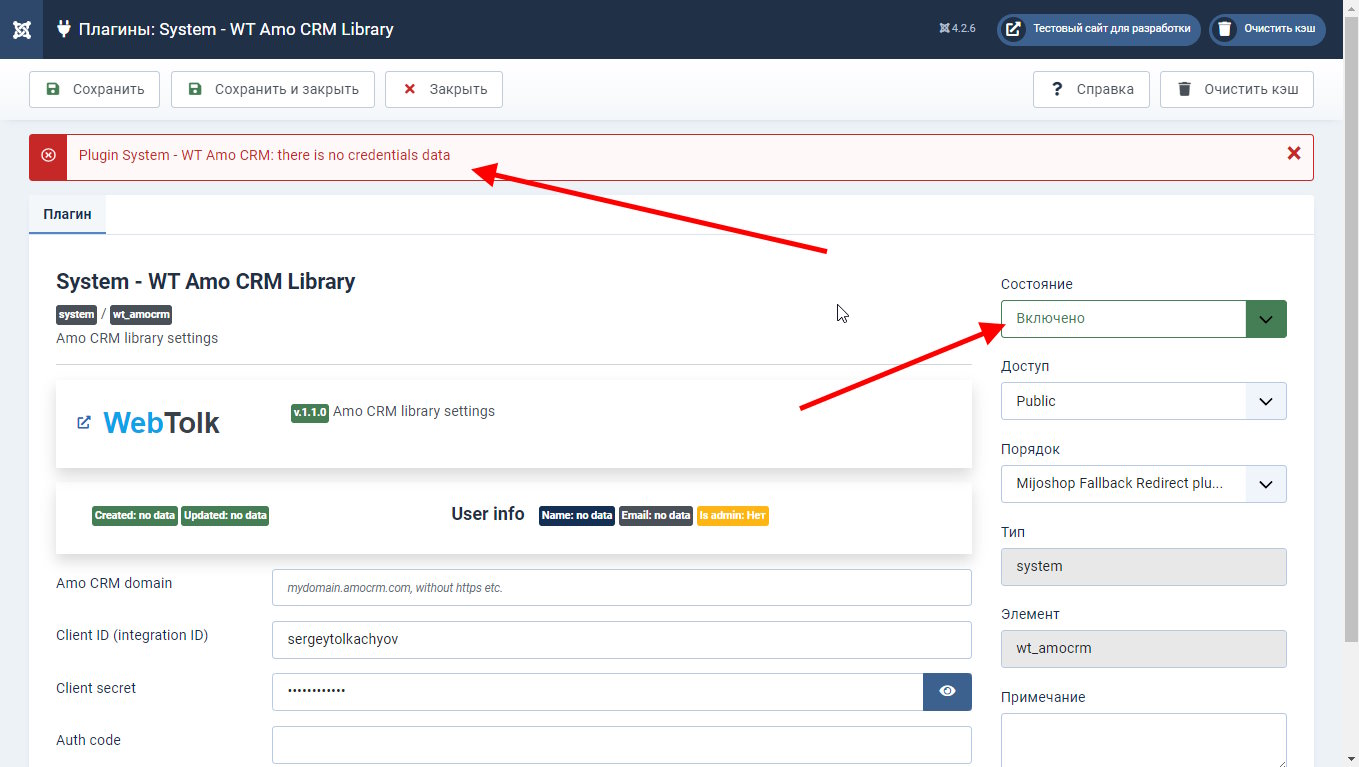
Task: Click the read-only Тип field
Action: coord(1143,566)
